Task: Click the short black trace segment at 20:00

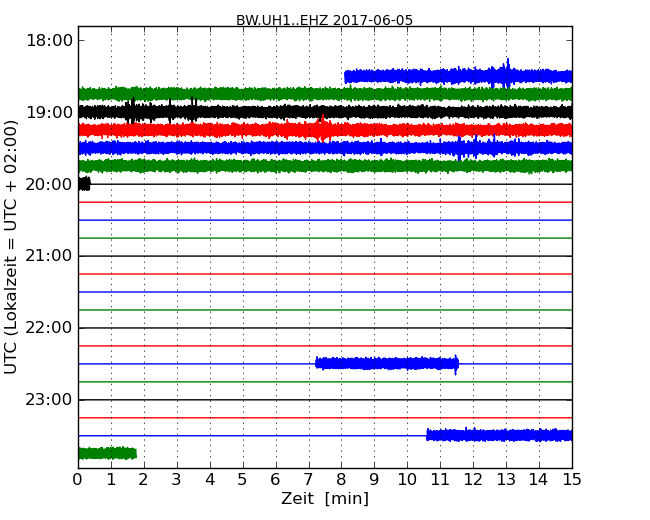Action: point(84,184)
